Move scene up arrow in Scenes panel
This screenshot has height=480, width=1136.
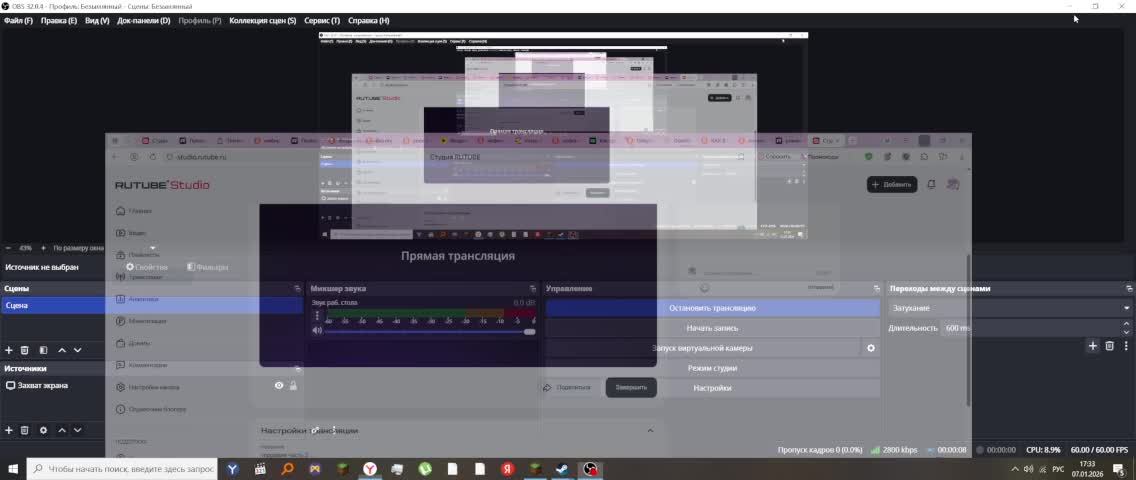tap(62, 350)
